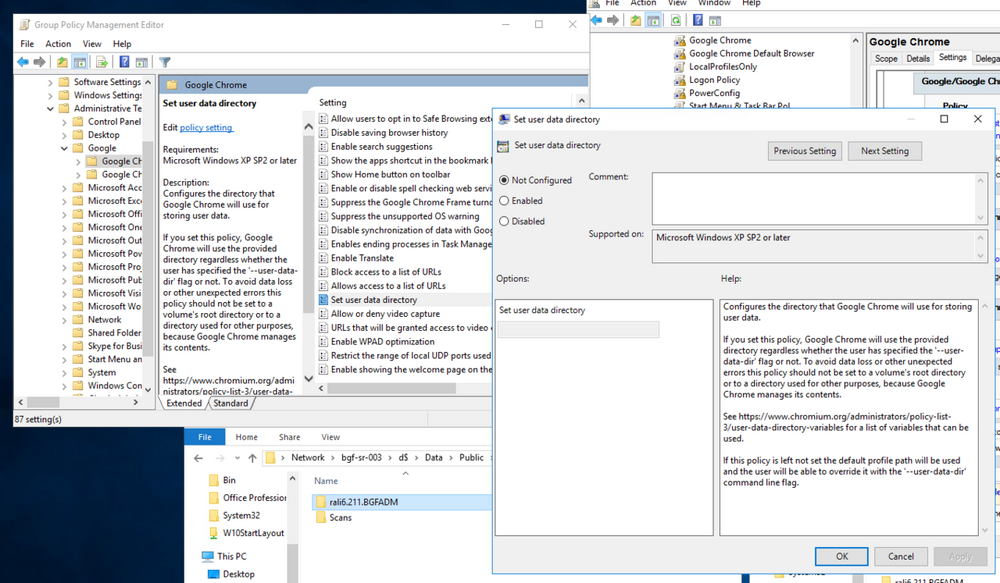Click Back arrow in Group Policy Management Editor toolbar
The height and width of the screenshot is (583, 1000).
pos(23,62)
